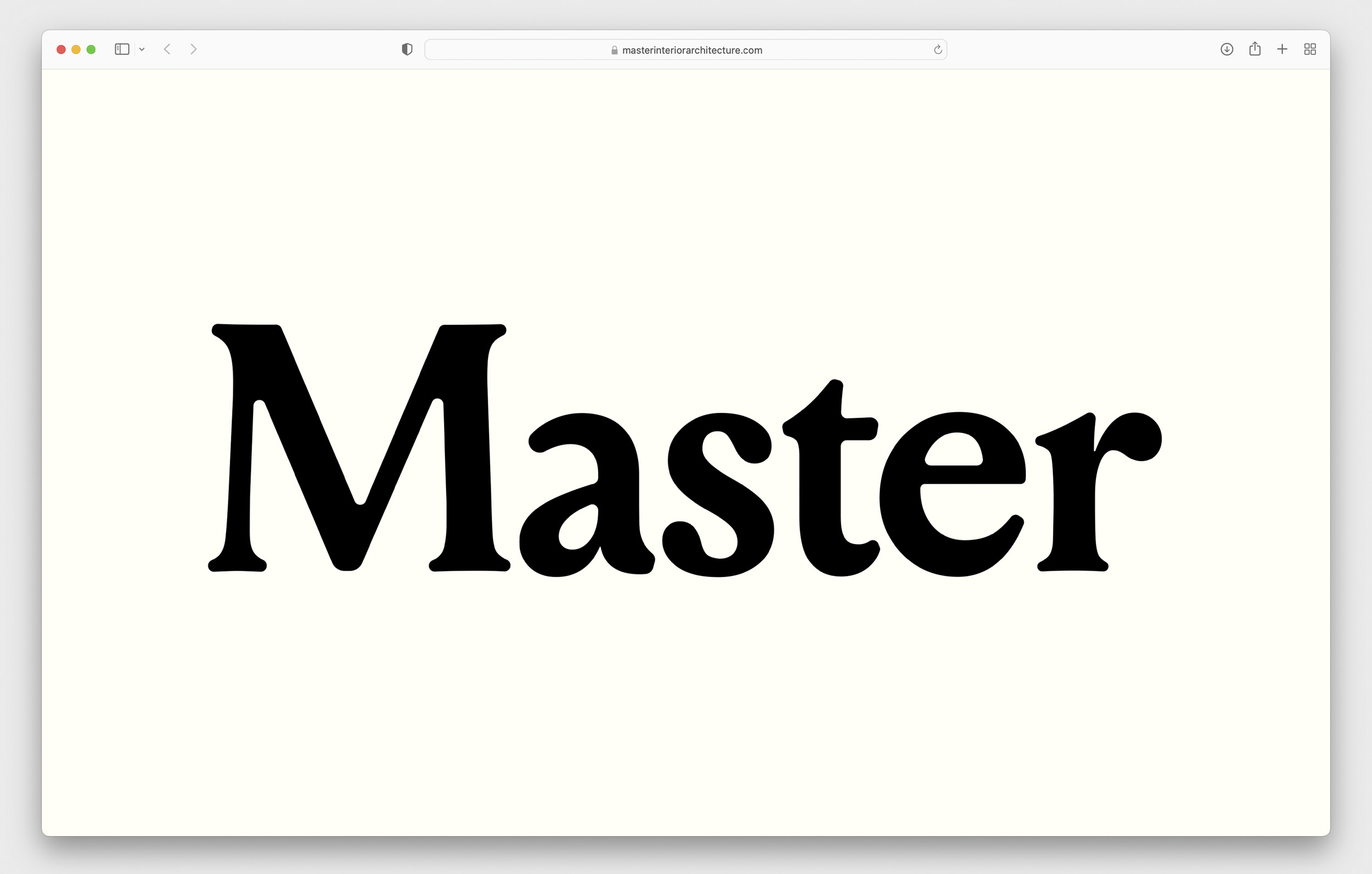Close the Safari window with red button
This screenshot has height=874, width=1372.
coord(61,49)
